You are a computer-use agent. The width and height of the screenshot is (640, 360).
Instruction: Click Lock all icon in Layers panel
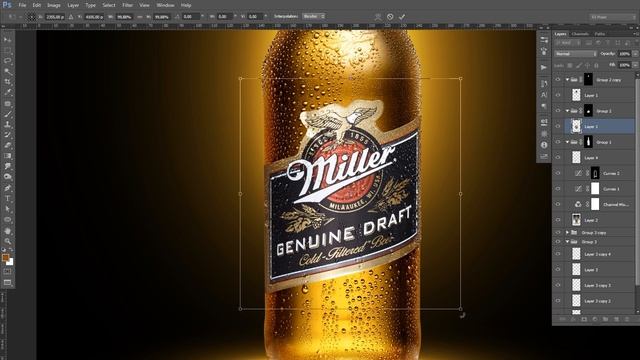[x=596, y=65]
